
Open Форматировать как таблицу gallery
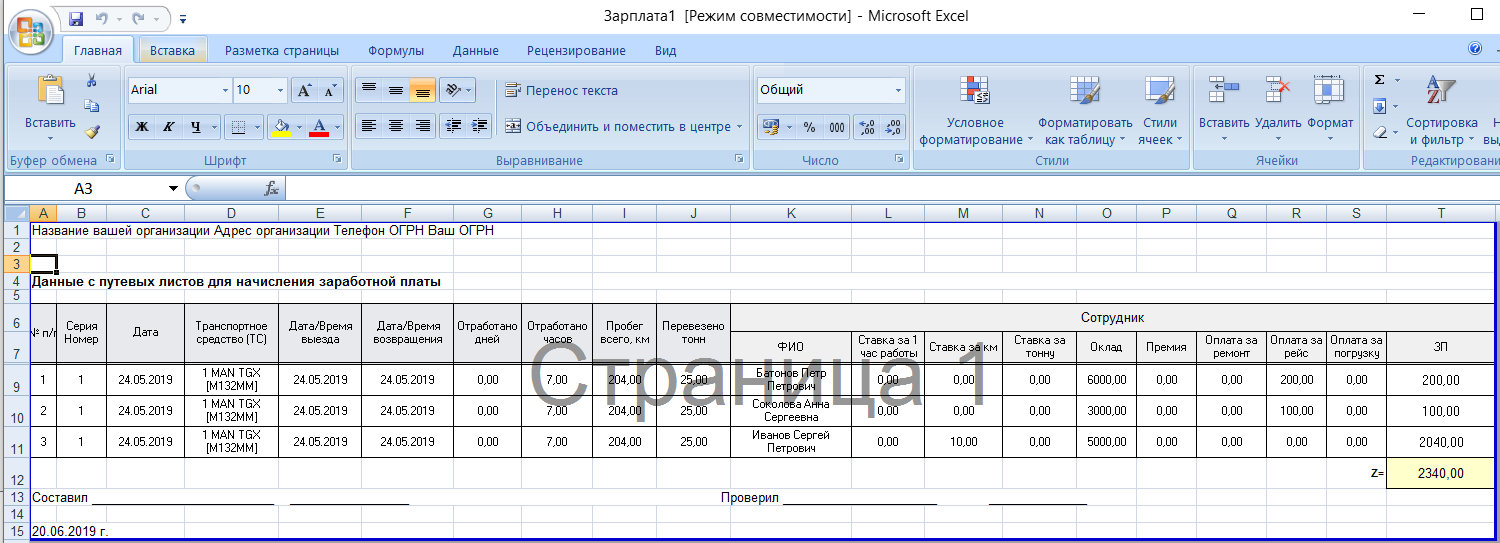[1085, 110]
